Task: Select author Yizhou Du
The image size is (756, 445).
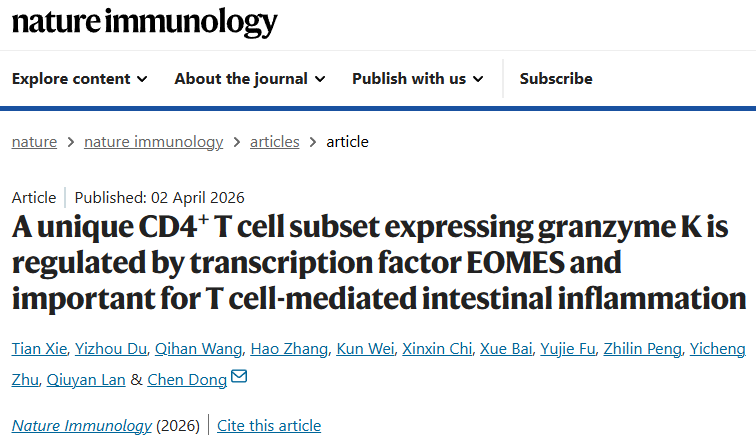Action: pos(111,349)
